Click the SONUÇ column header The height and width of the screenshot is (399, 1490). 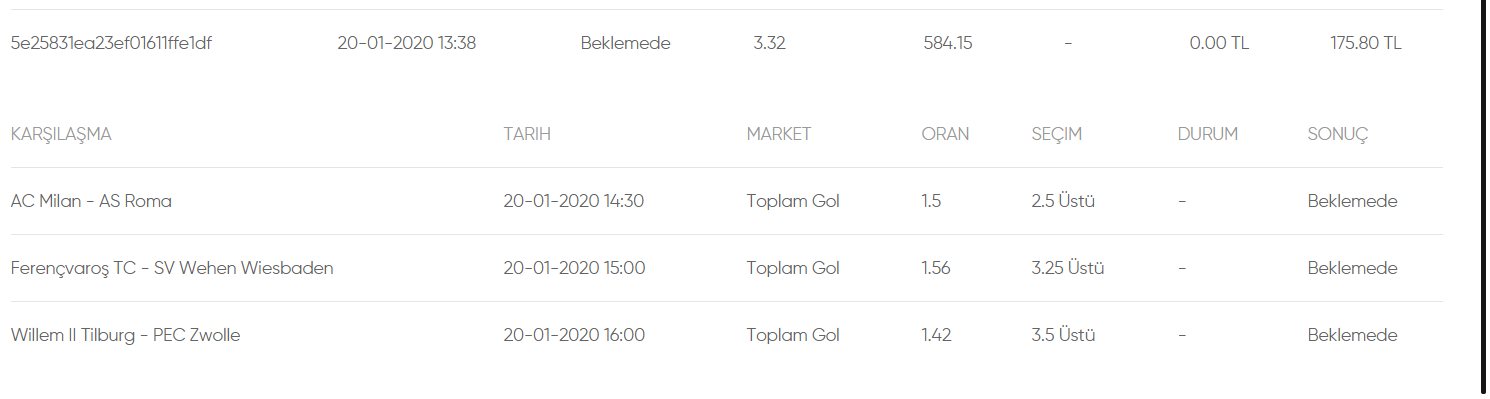[1338, 134]
